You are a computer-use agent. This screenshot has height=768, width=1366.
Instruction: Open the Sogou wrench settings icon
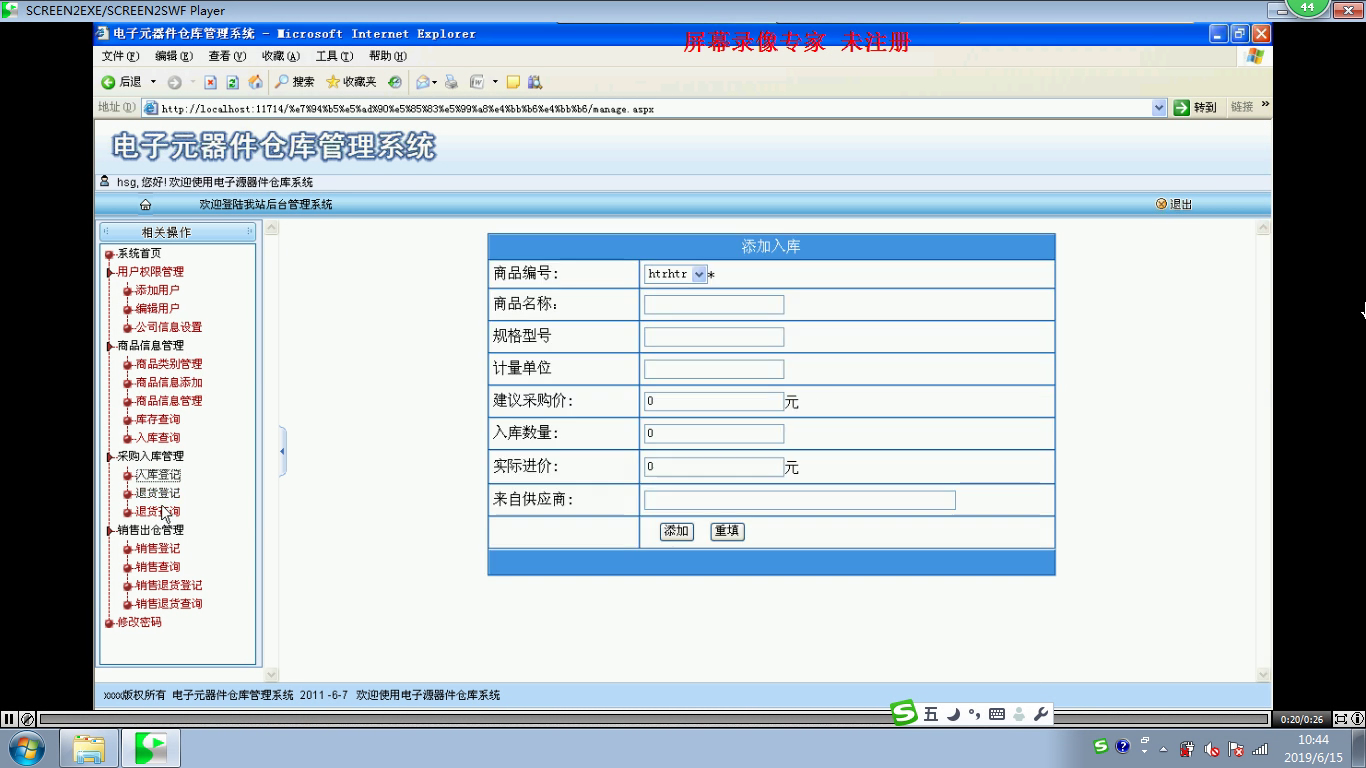click(1040, 714)
